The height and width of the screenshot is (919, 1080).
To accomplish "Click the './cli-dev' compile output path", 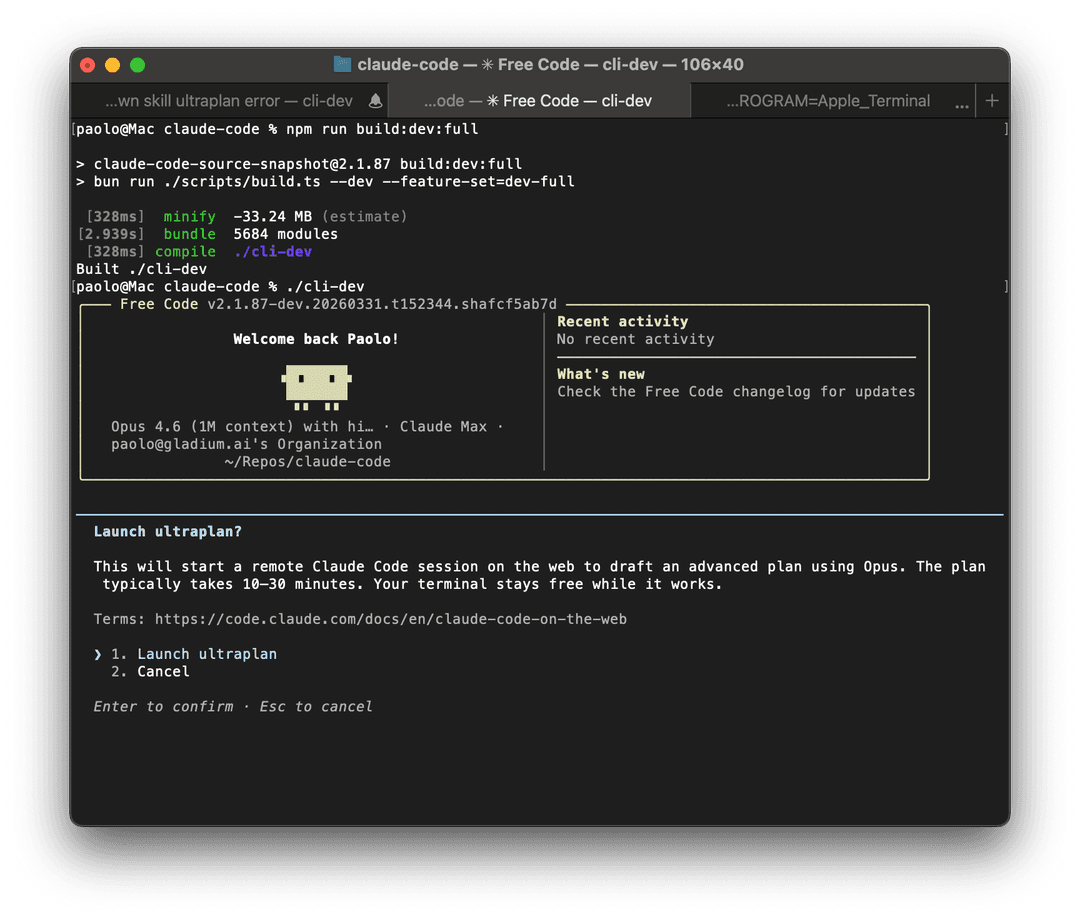I will [273, 252].
